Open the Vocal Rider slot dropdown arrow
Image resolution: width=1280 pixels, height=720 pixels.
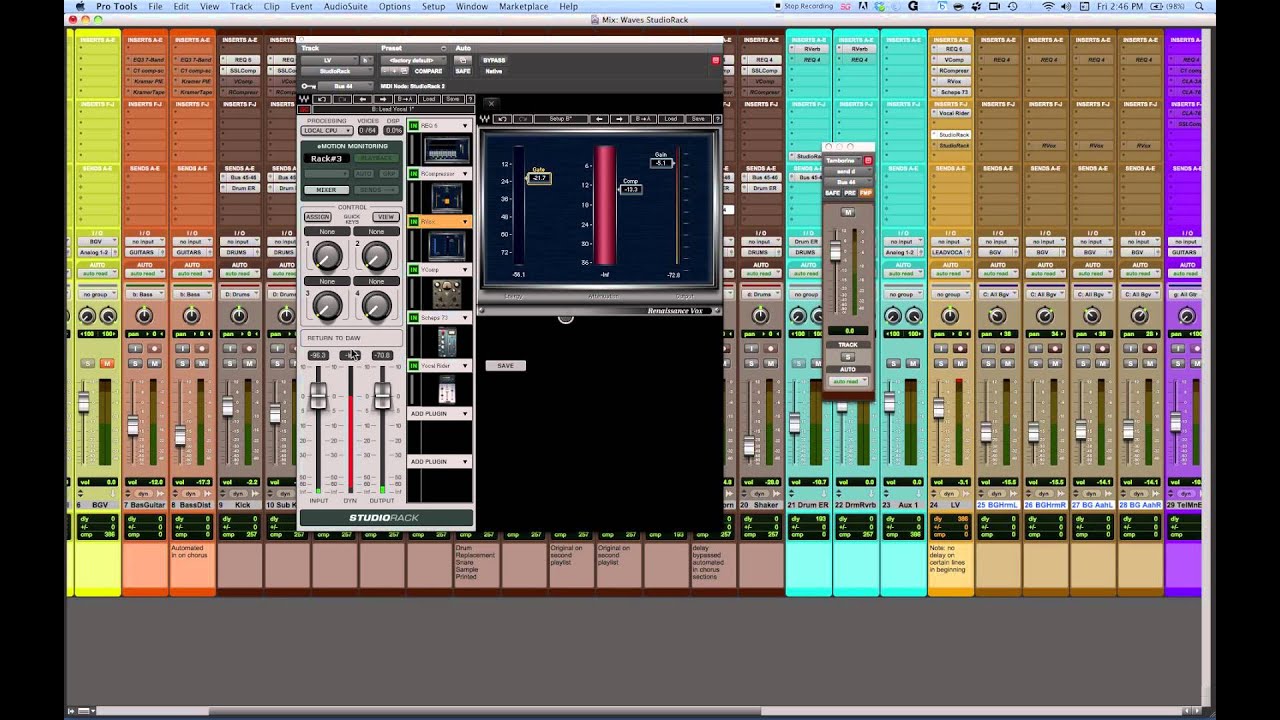point(465,365)
